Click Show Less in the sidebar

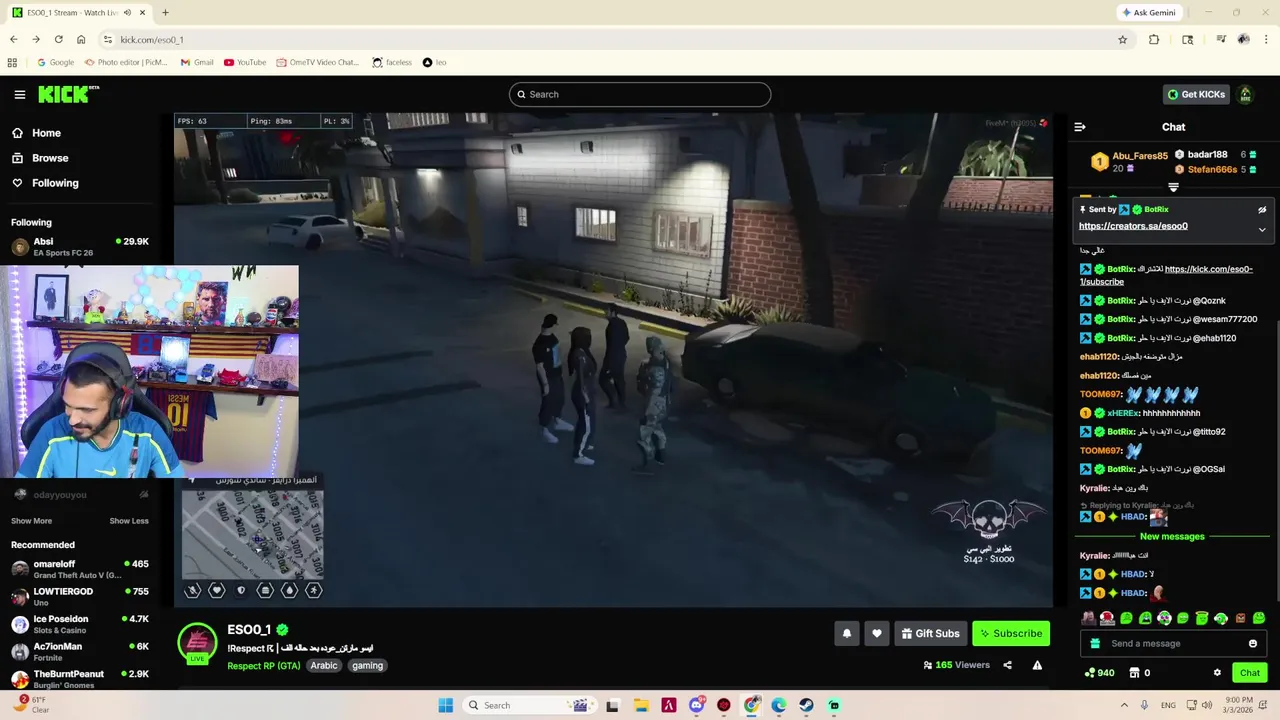tap(129, 521)
